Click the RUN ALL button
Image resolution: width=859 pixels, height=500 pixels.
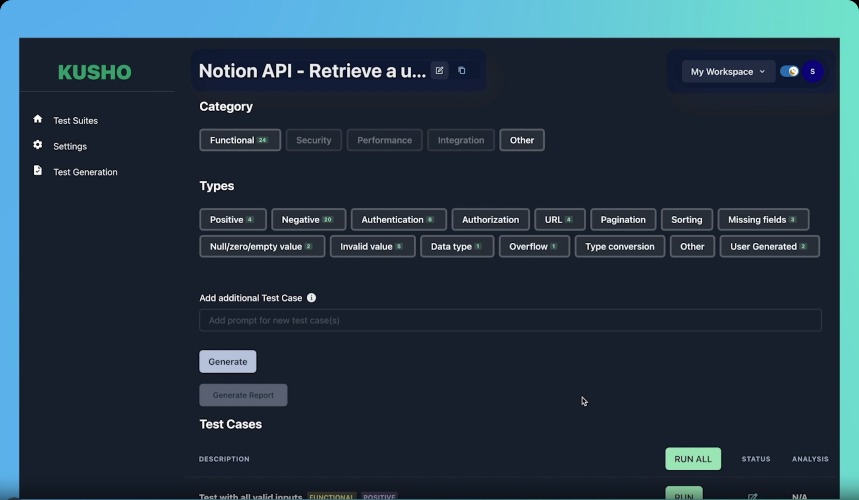(693, 459)
